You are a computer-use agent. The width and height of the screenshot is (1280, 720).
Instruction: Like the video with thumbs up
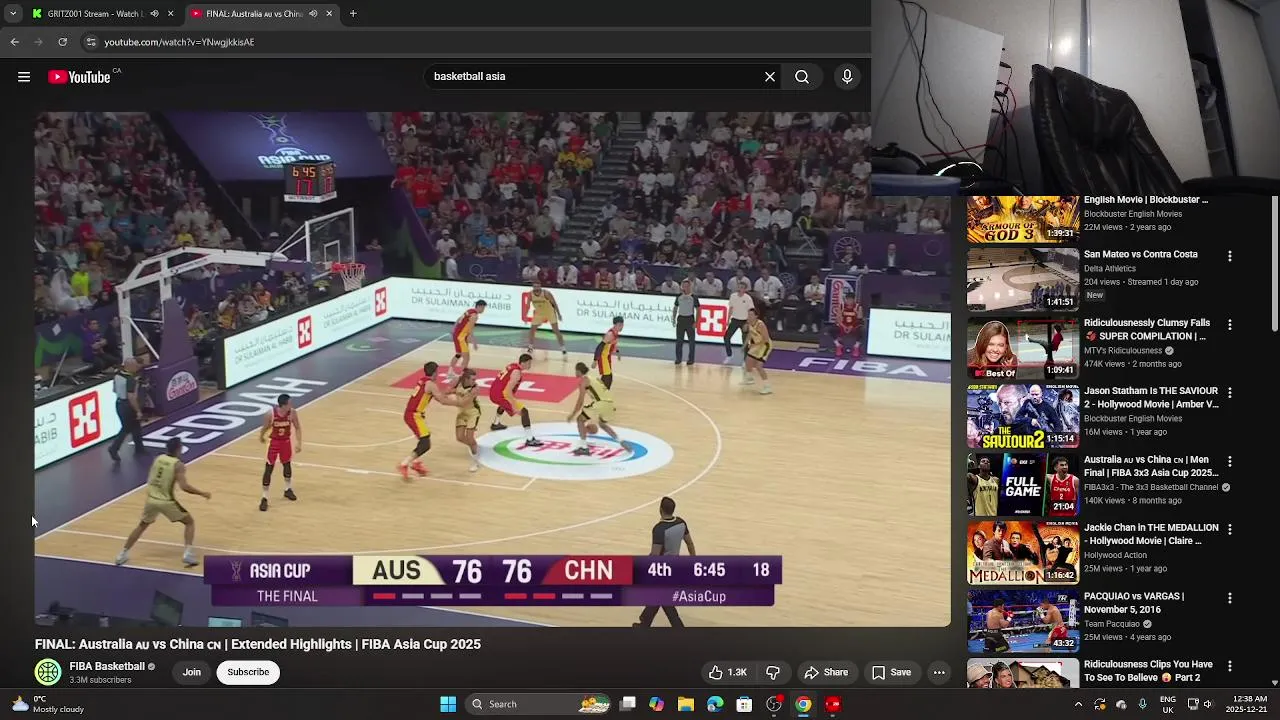(x=727, y=673)
